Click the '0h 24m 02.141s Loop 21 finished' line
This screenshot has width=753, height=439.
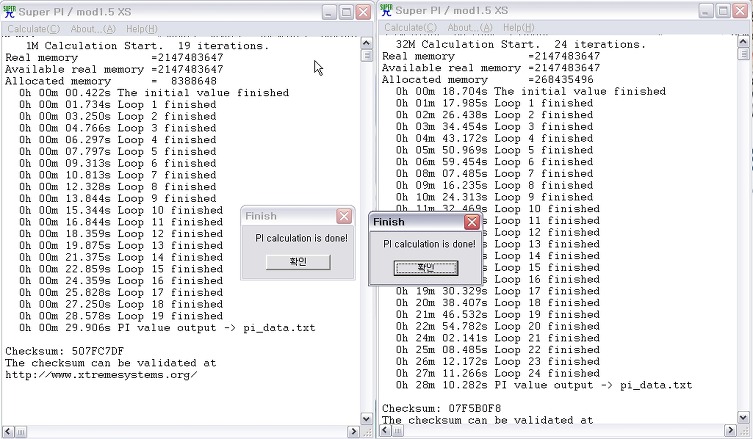pos(498,338)
